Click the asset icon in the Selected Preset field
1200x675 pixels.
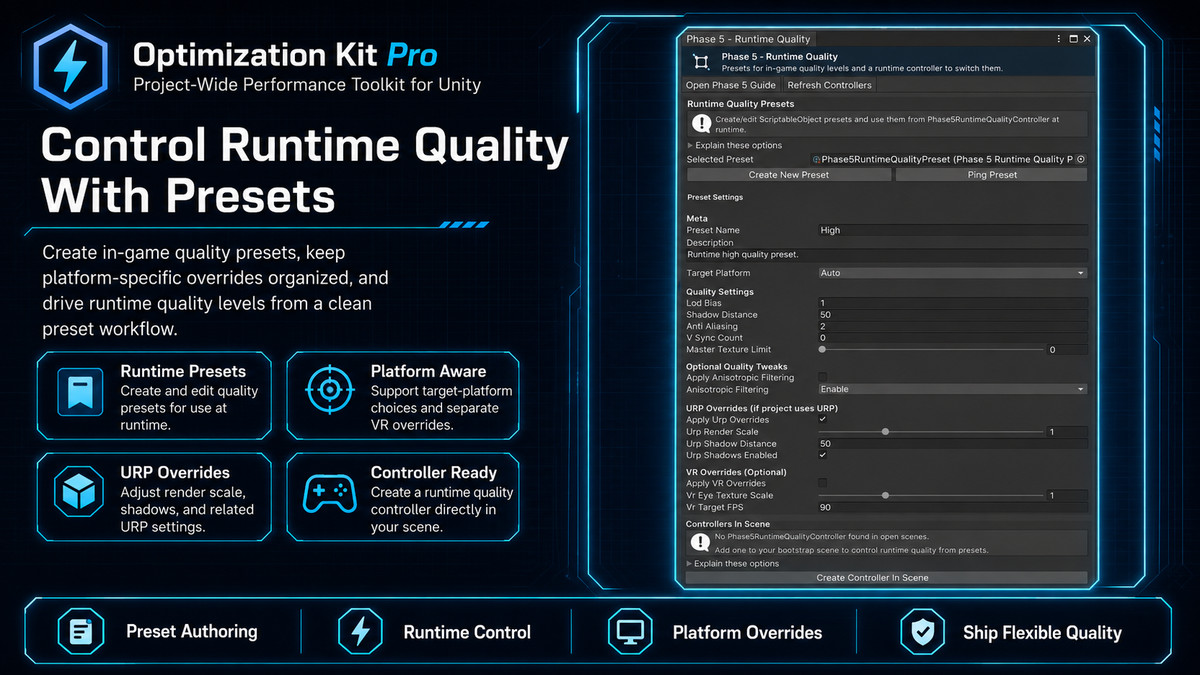point(817,159)
